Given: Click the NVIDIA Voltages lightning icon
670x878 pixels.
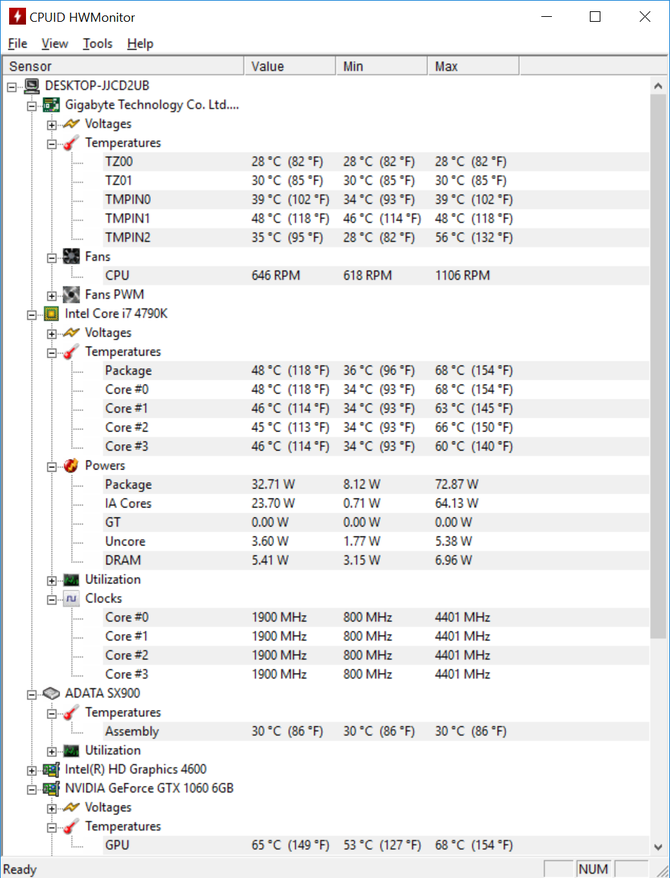Looking at the screenshot, I should point(71,807).
